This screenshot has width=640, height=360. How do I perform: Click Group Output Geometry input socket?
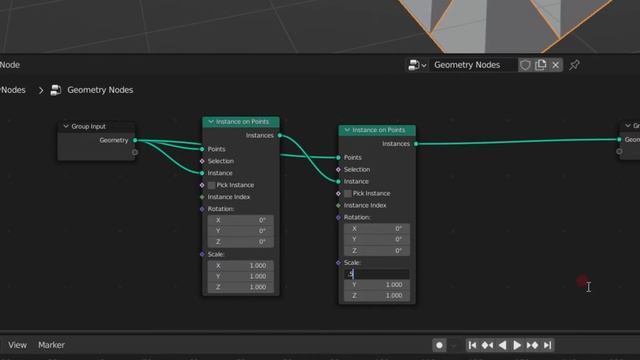coord(619,140)
